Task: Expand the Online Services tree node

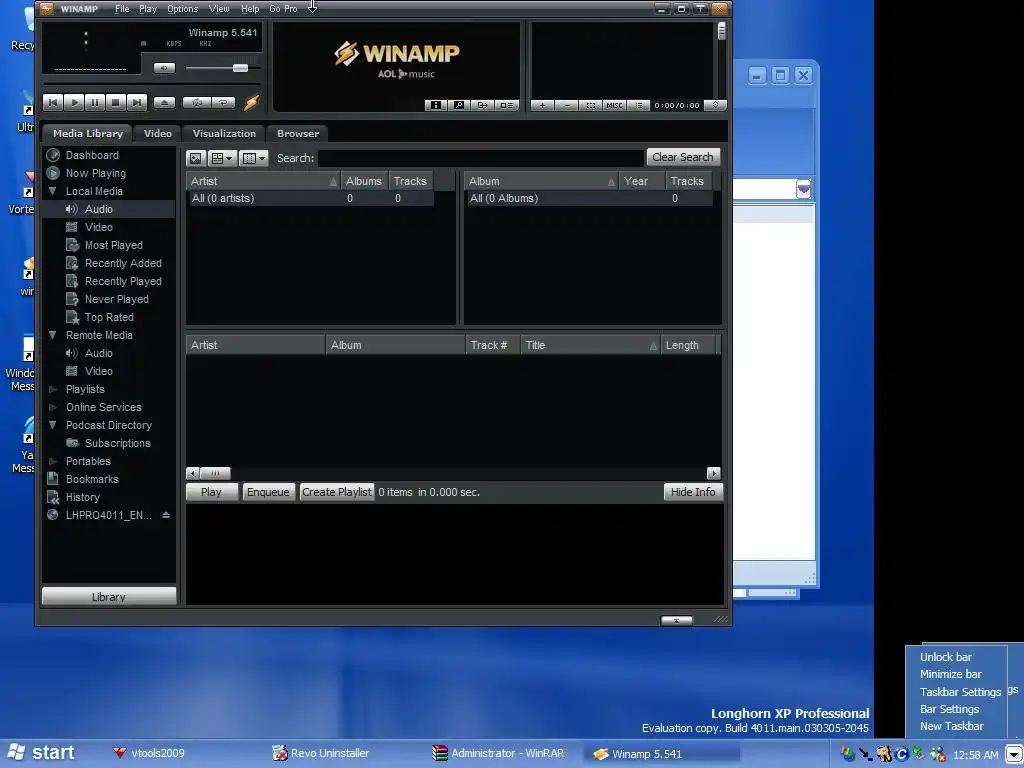Action: (53, 407)
